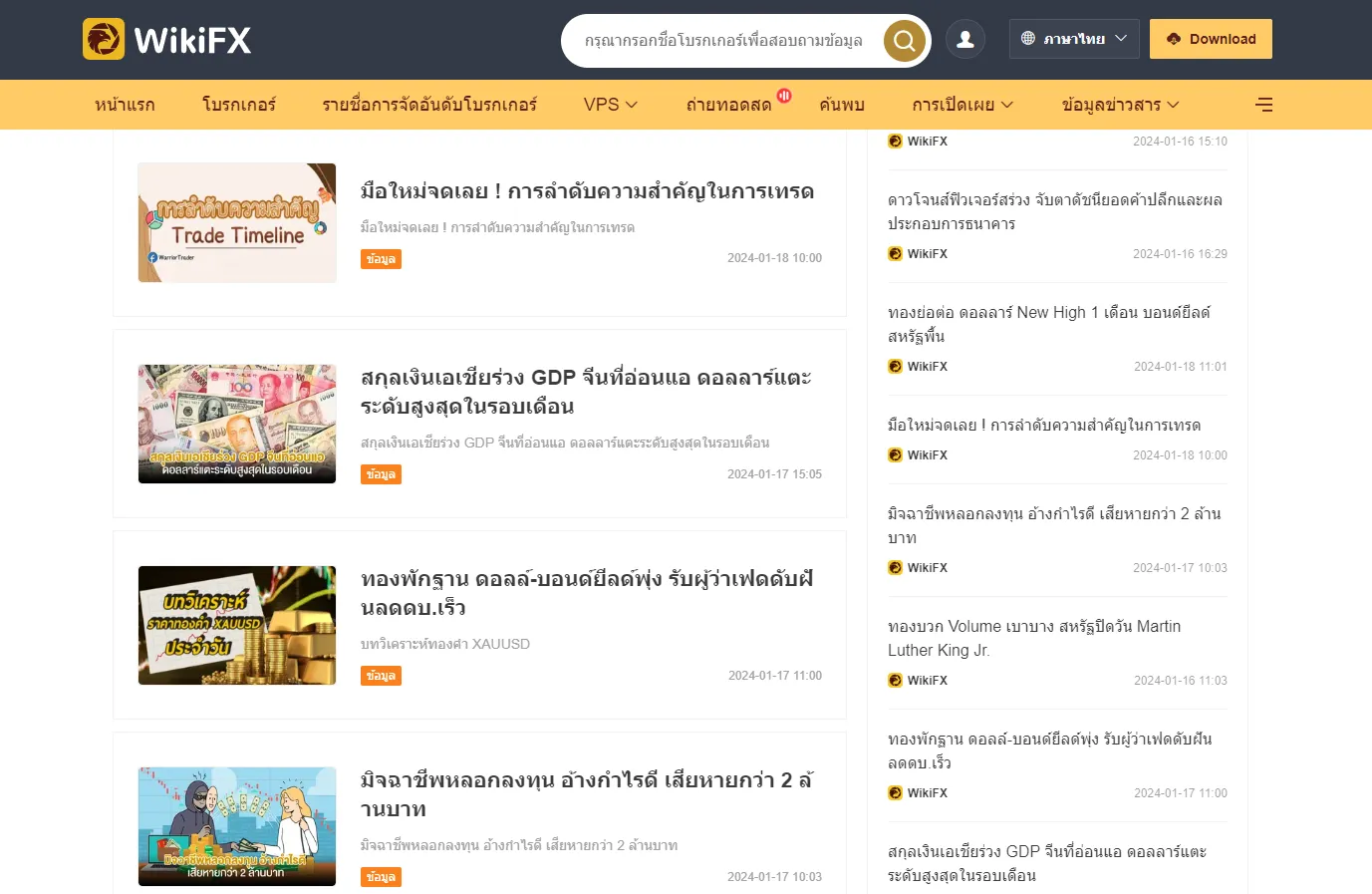Open the โบรกเกอร์ menu item
Viewport: 1372px width, 894px height.
click(x=239, y=105)
